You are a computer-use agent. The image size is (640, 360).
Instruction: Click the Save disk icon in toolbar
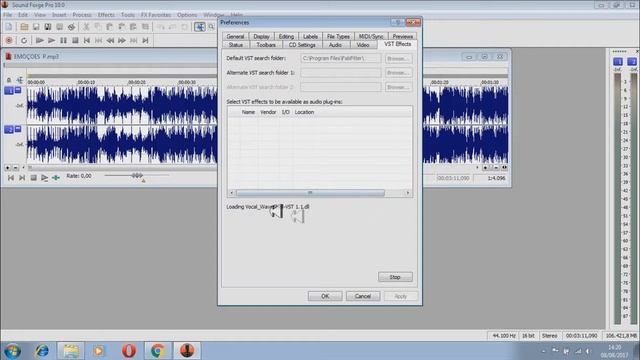(36, 27)
